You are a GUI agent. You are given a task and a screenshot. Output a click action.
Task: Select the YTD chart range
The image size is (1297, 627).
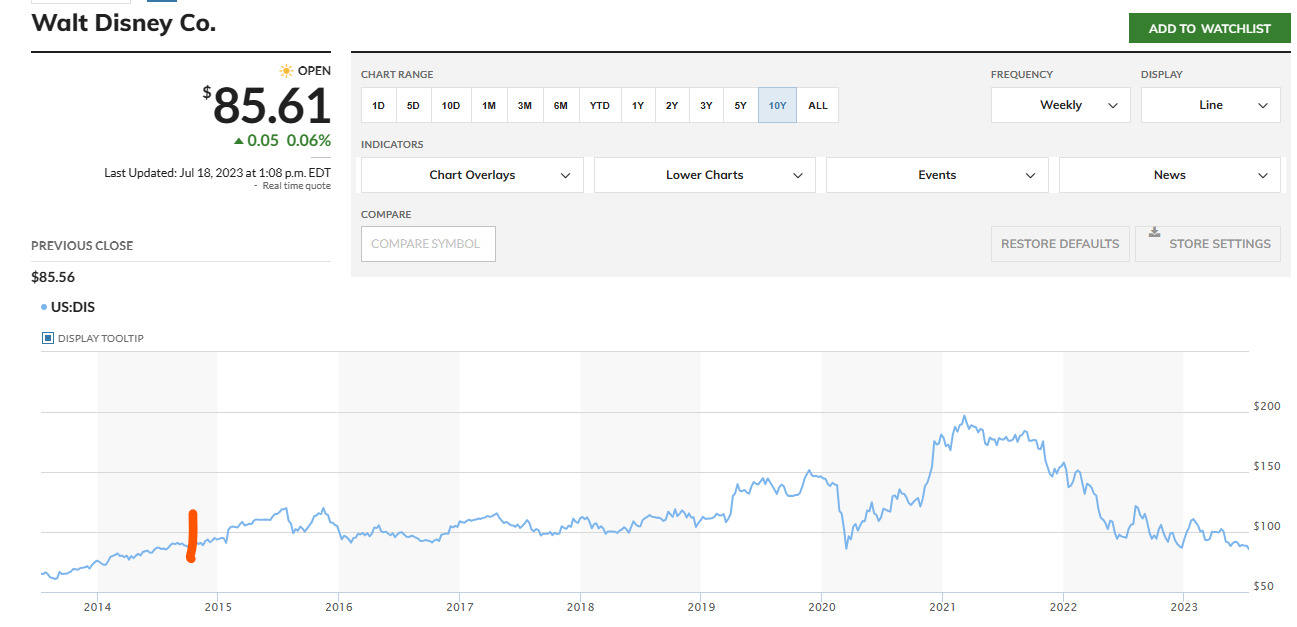599,105
